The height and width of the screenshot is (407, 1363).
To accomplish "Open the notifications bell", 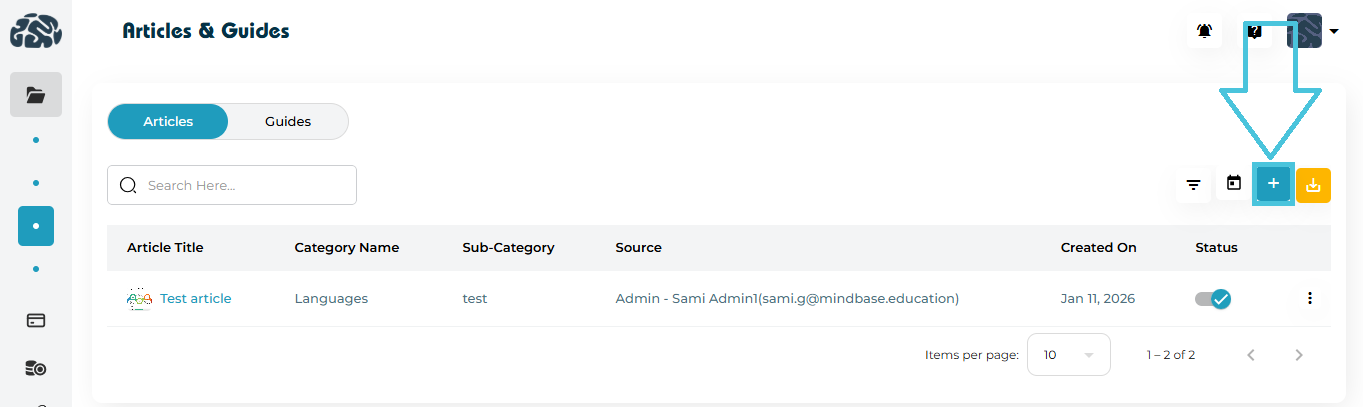I will [1205, 32].
